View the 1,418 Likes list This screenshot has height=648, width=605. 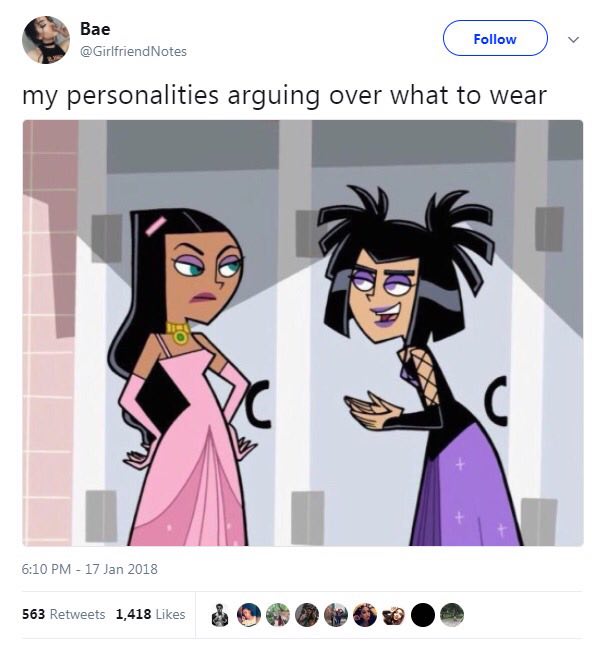pos(150,614)
